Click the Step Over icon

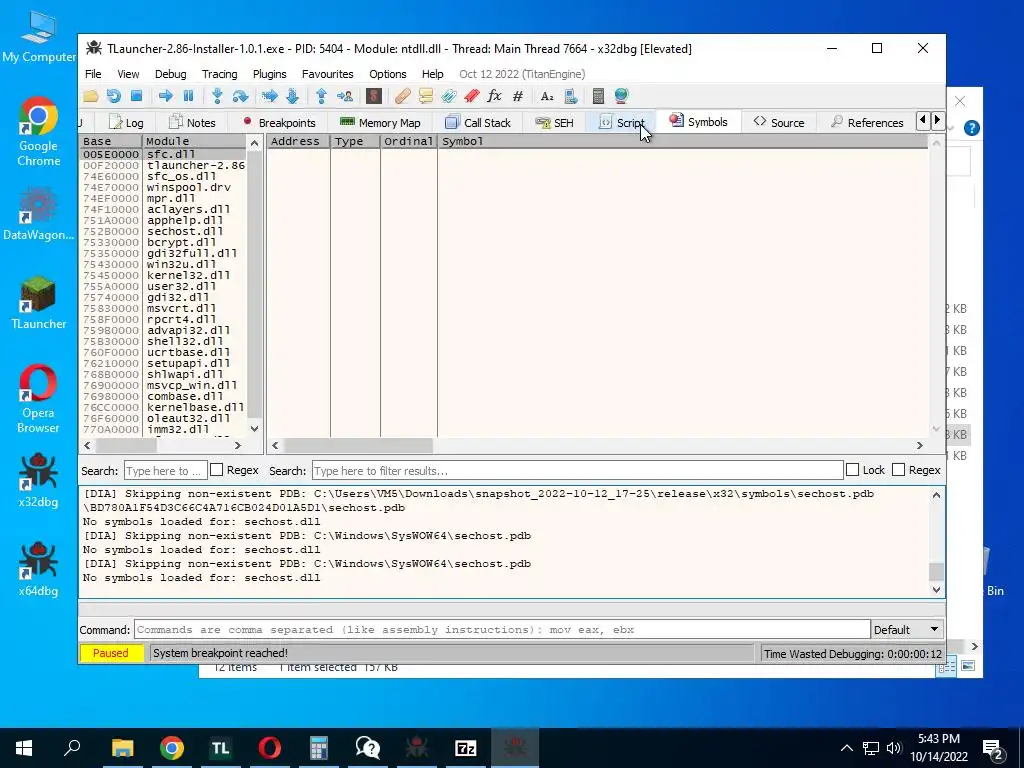click(x=240, y=97)
